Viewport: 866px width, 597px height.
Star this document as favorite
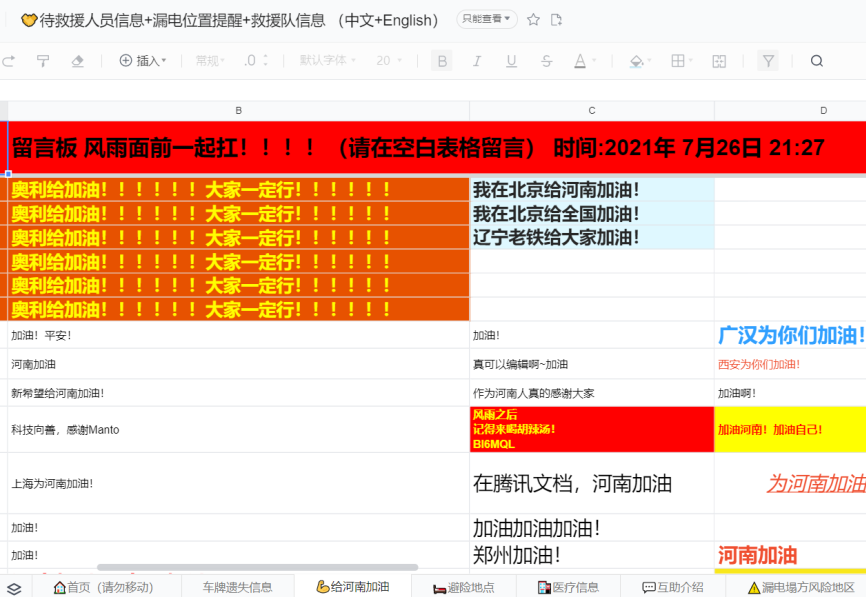pyautogui.click(x=534, y=20)
